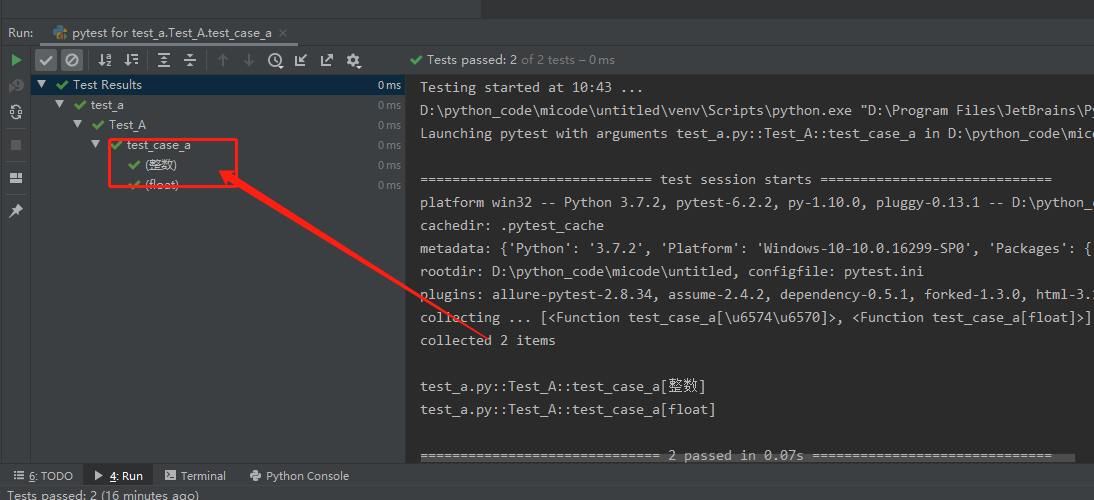Viewport: 1094px width, 500px height.
Task: Click 'test_a.py::Test_A::test_case_a[float]' output line
Action: point(568,409)
